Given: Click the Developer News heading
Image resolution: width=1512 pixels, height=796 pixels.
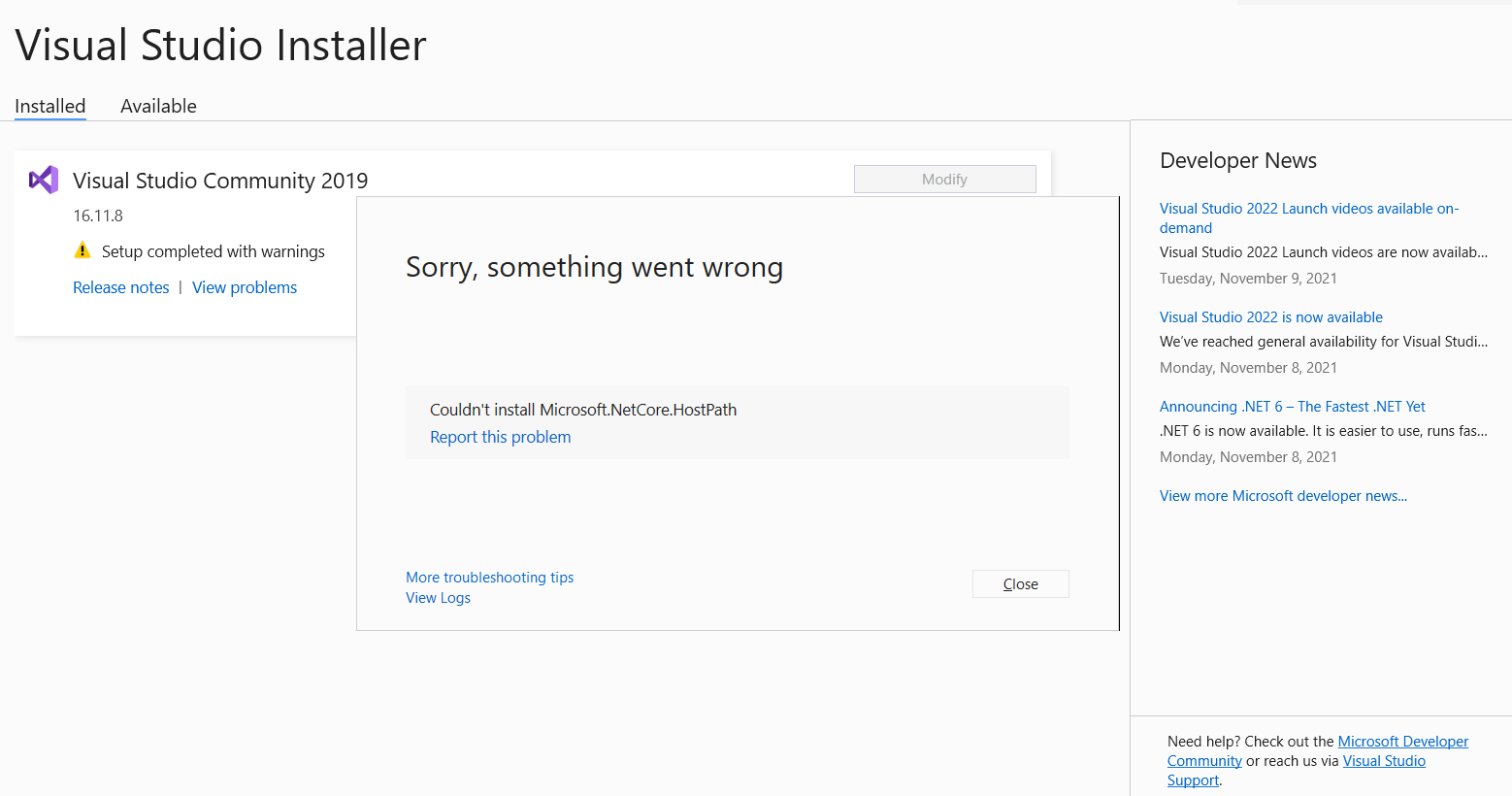Looking at the screenshot, I should (1238, 160).
